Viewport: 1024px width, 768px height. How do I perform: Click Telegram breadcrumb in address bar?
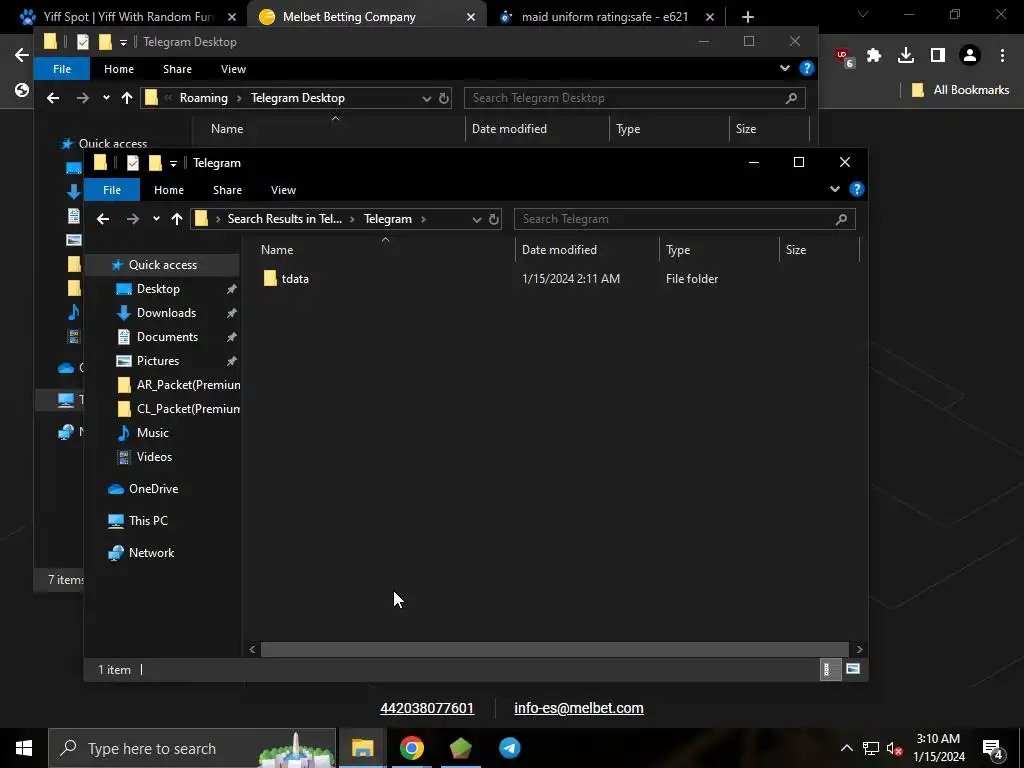coord(388,219)
